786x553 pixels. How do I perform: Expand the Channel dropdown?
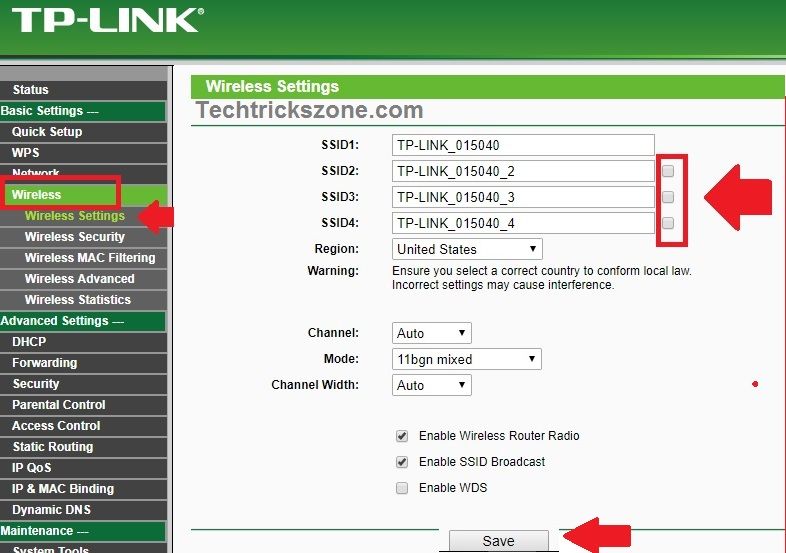[431, 333]
